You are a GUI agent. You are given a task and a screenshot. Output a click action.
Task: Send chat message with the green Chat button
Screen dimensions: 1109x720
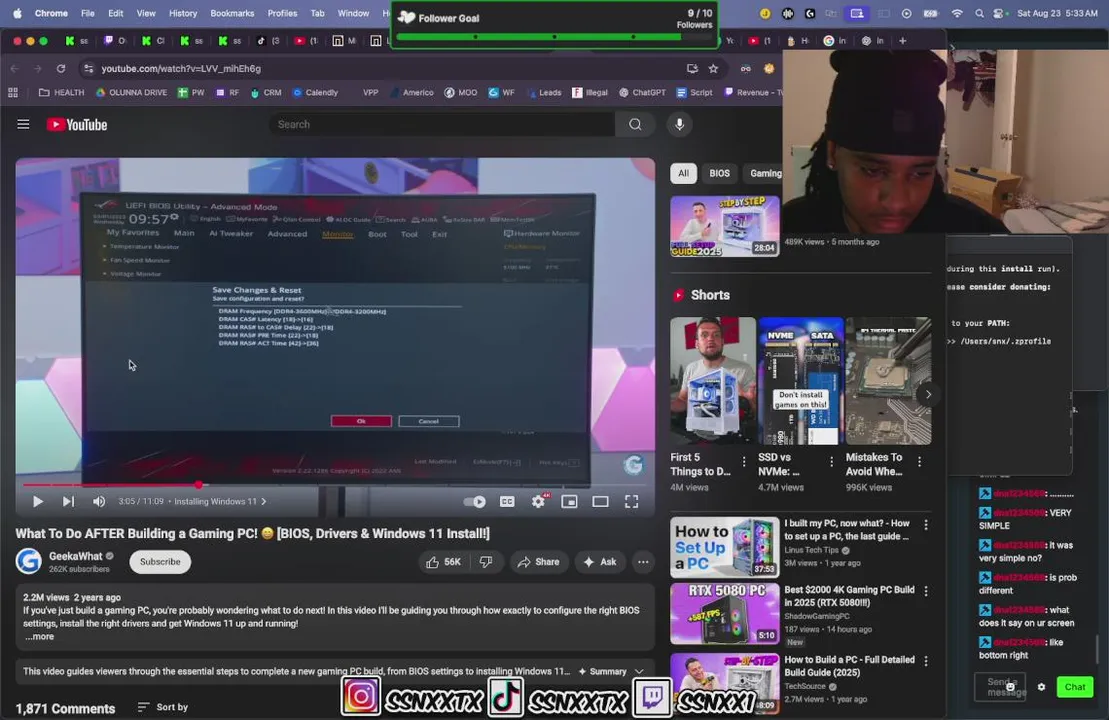tap(1074, 687)
